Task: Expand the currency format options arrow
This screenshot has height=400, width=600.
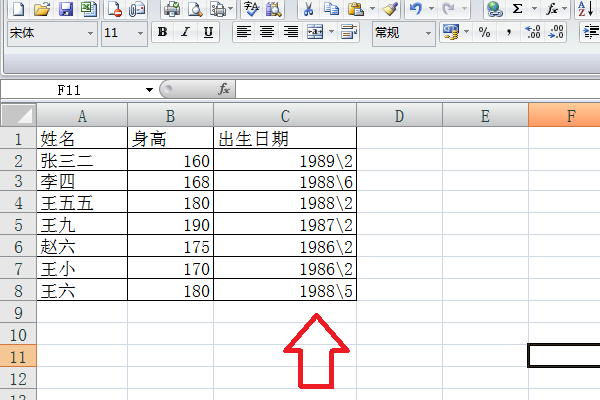Action: click(x=466, y=32)
